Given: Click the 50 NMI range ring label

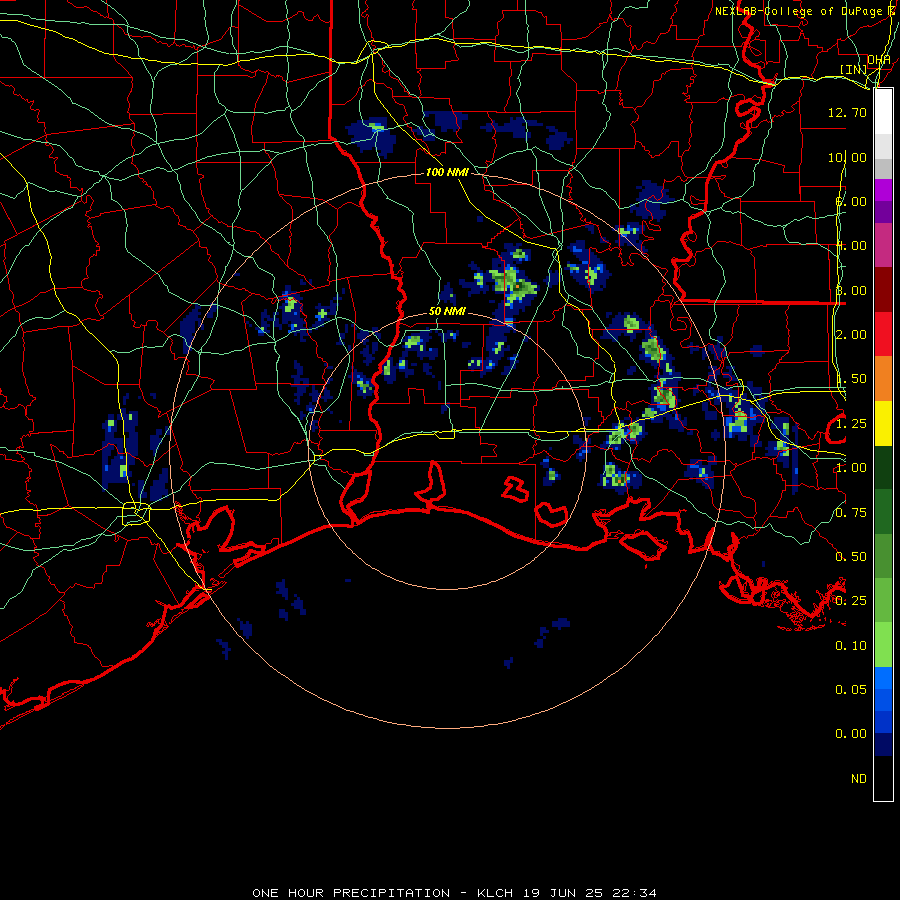Looking at the screenshot, I should (x=447, y=311).
